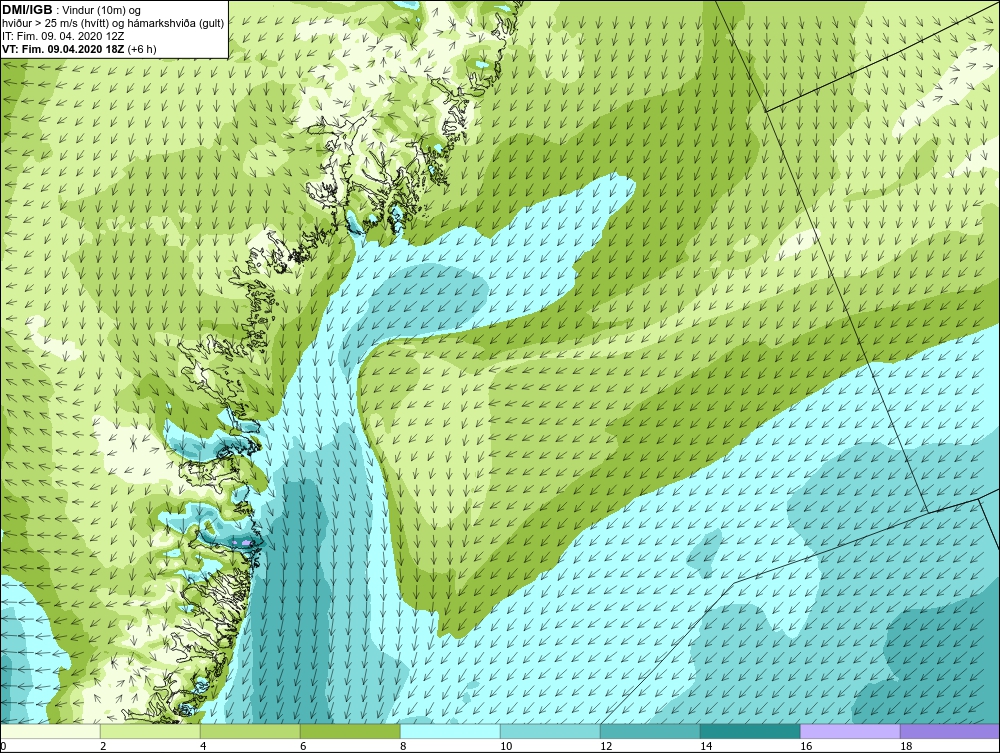
Task: Click the 12–14 m/s teal legend swatch
Action: pyautogui.click(x=650, y=731)
